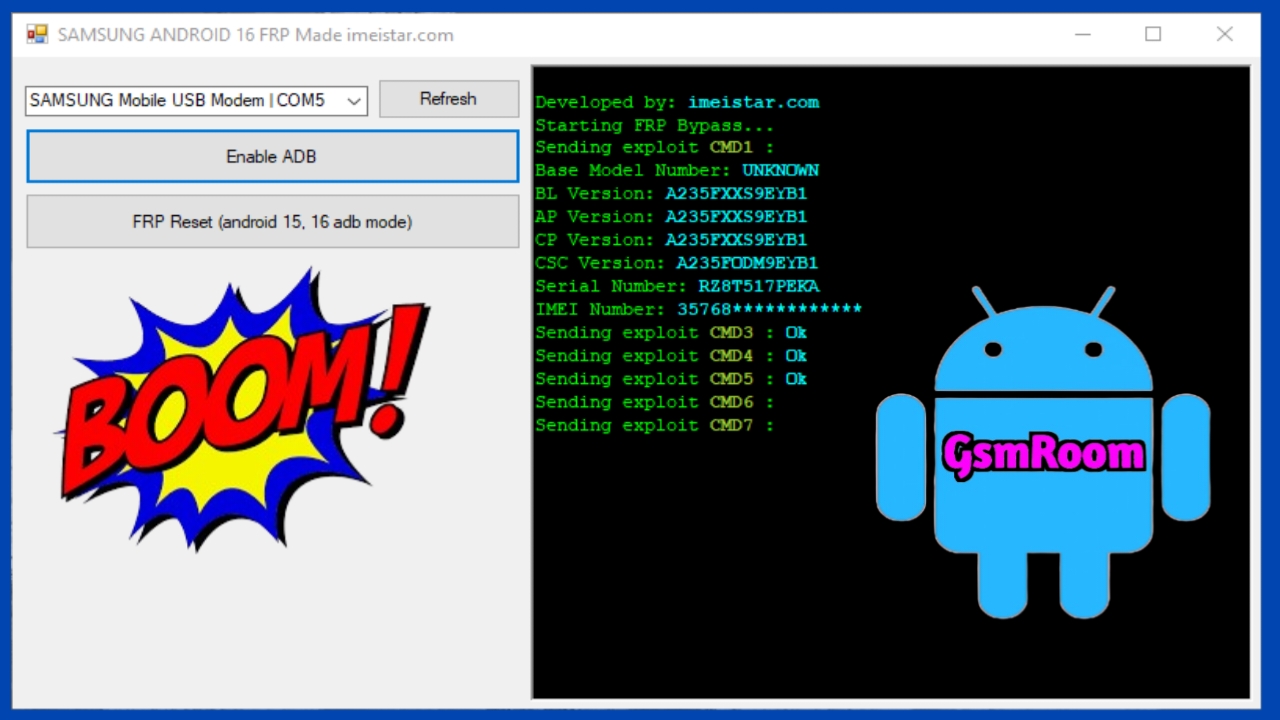1280x720 pixels.
Task: Click the window title text in the title bar
Action: point(255,35)
